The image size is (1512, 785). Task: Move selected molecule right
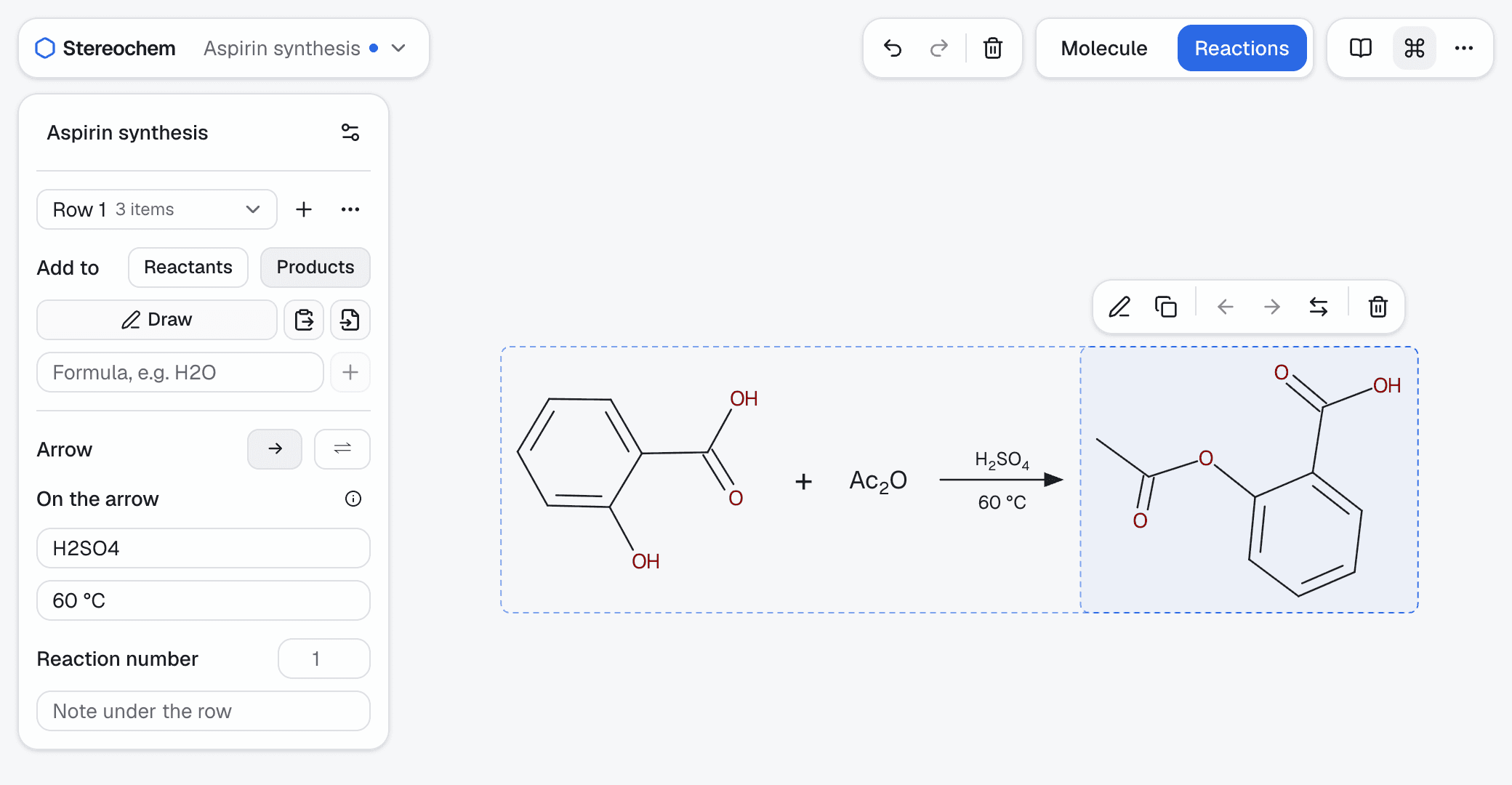[x=1272, y=307]
